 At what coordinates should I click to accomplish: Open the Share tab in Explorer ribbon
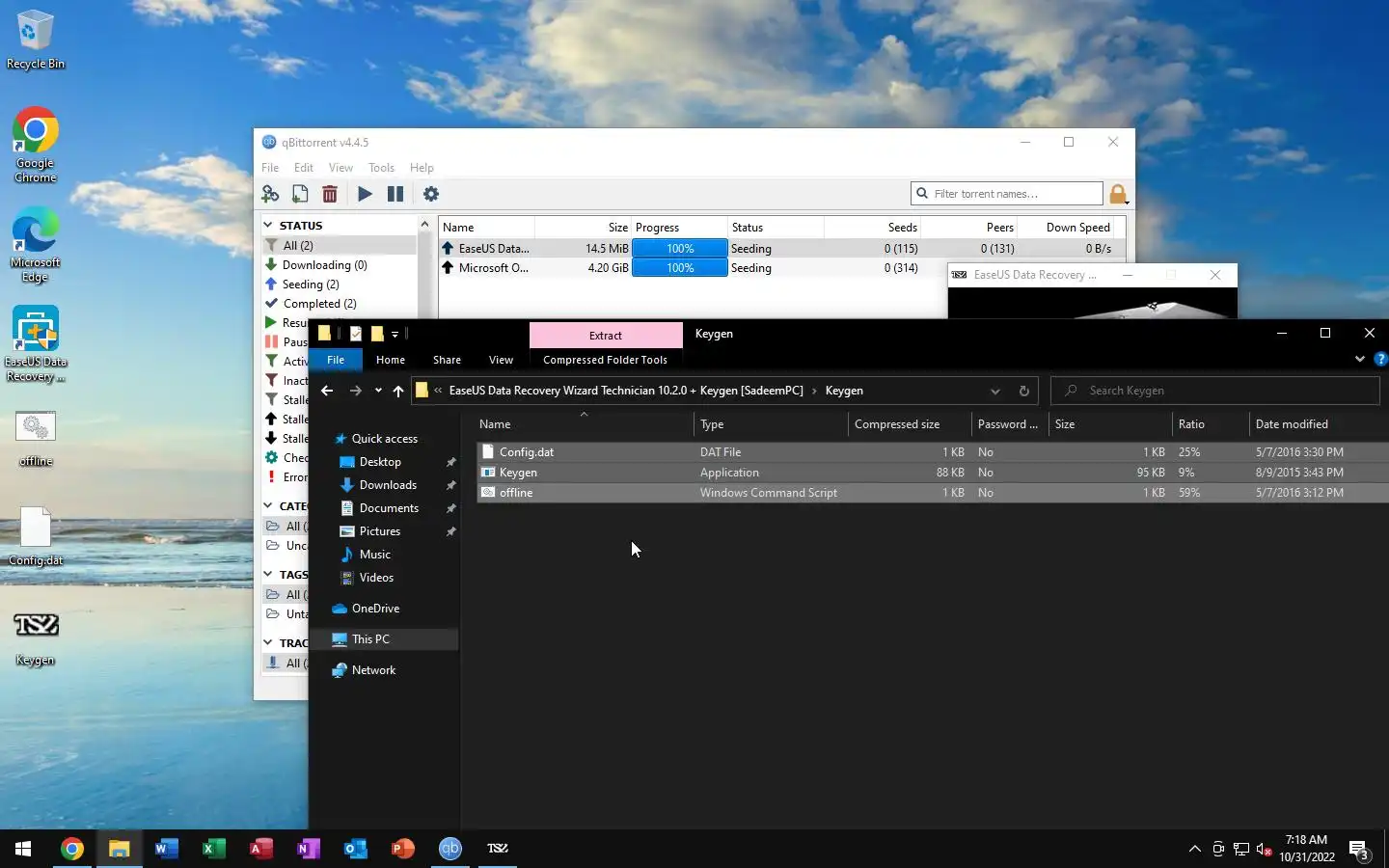tap(447, 360)
